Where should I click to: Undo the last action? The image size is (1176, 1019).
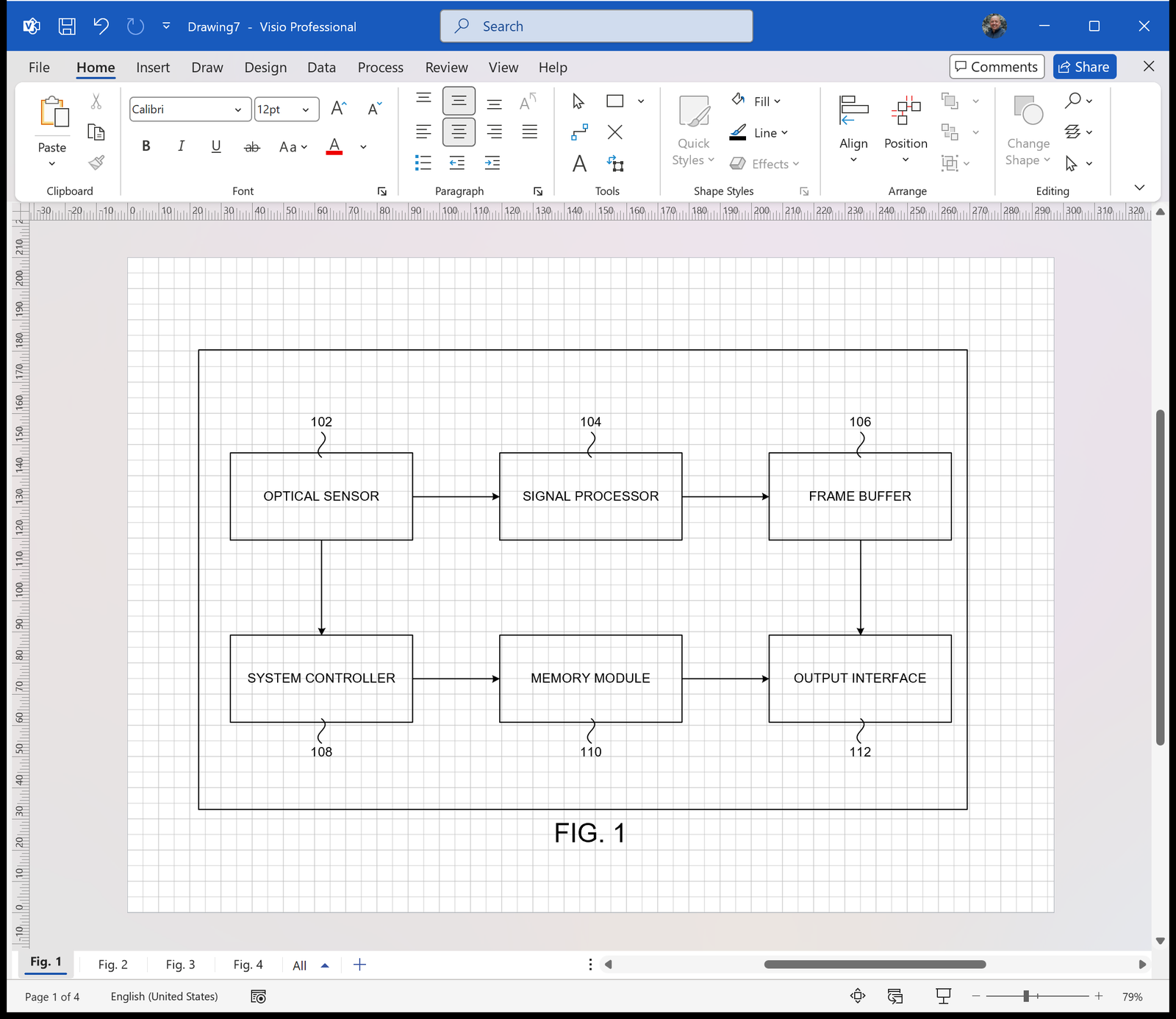[101, 26]
